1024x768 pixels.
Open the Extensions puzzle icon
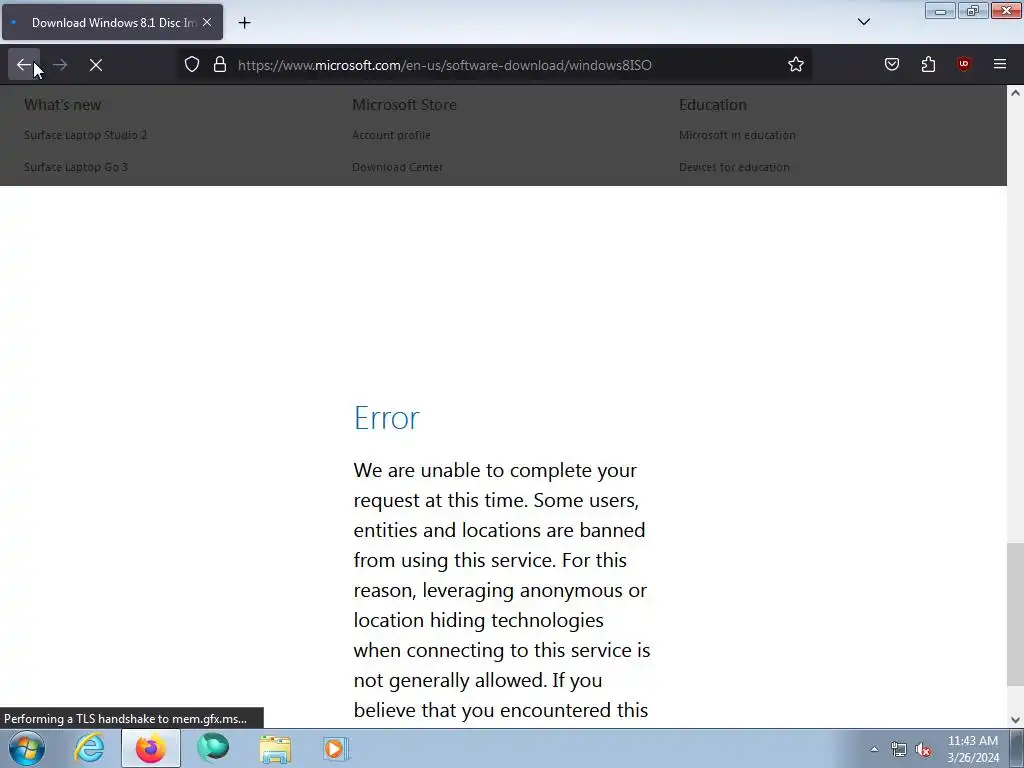(x=928, y=65)
